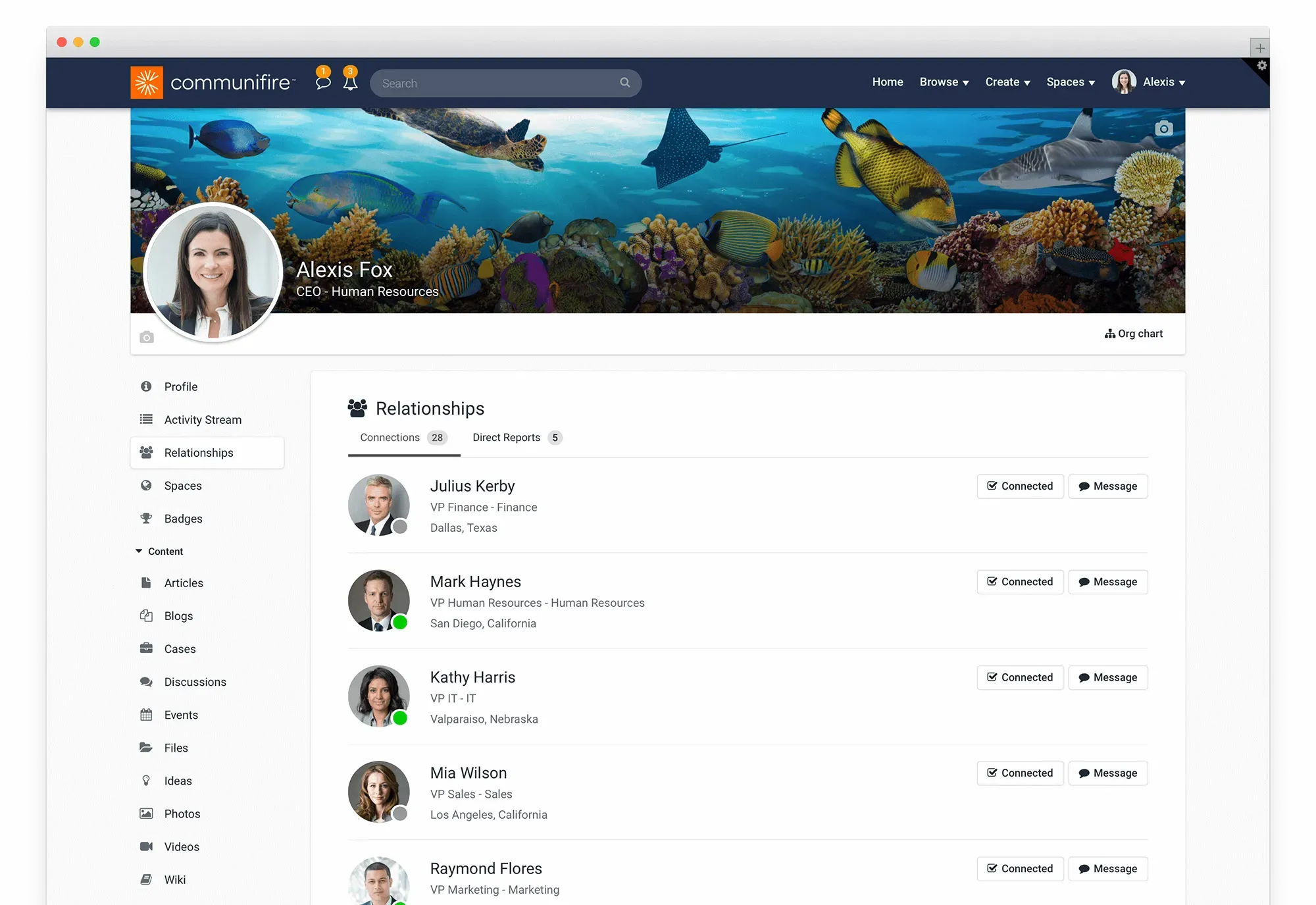Image resolution: width=1316 pixels, height=905 pixels.
Task: Click the Cases briefcase icon
Action: click(146, 648)
